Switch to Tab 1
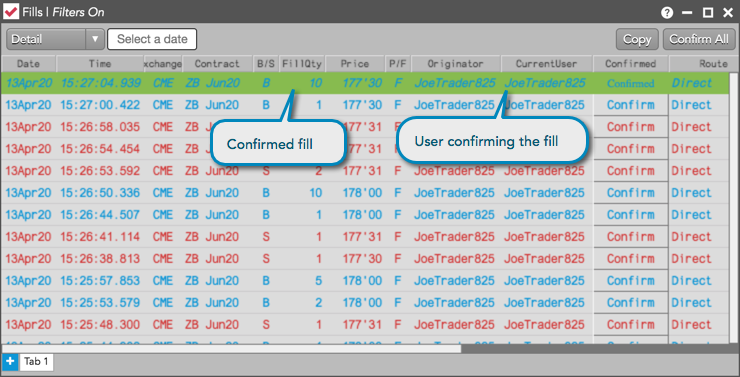 [36, 362]
